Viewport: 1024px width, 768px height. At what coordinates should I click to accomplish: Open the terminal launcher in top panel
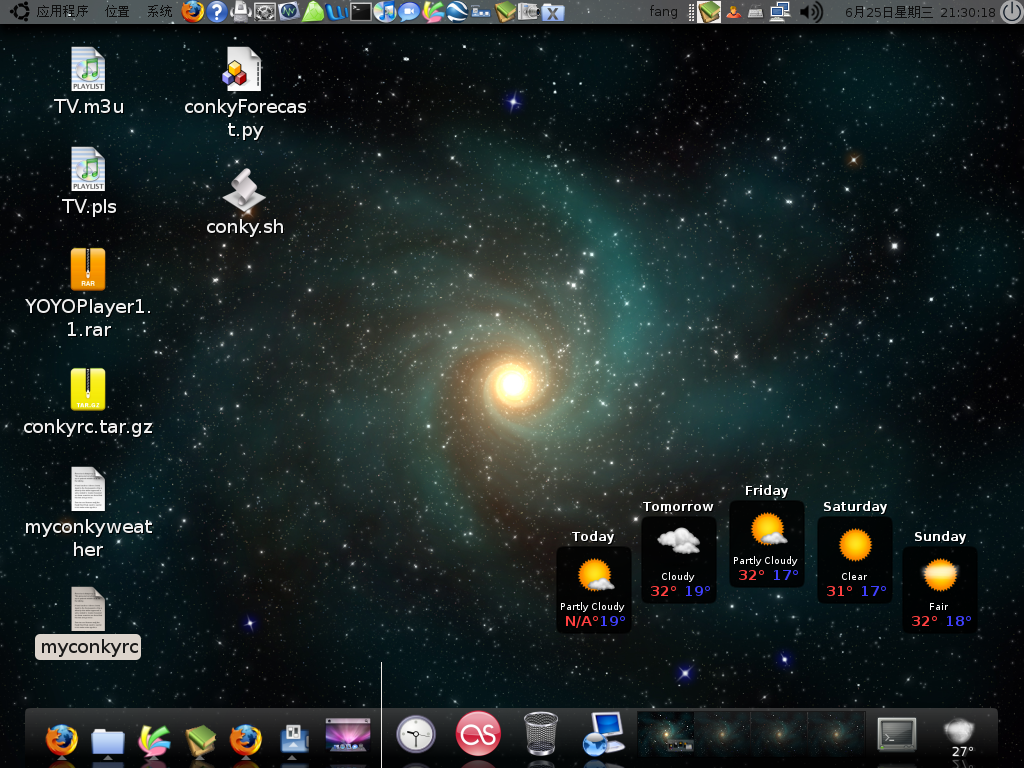[x=360, y=11]
